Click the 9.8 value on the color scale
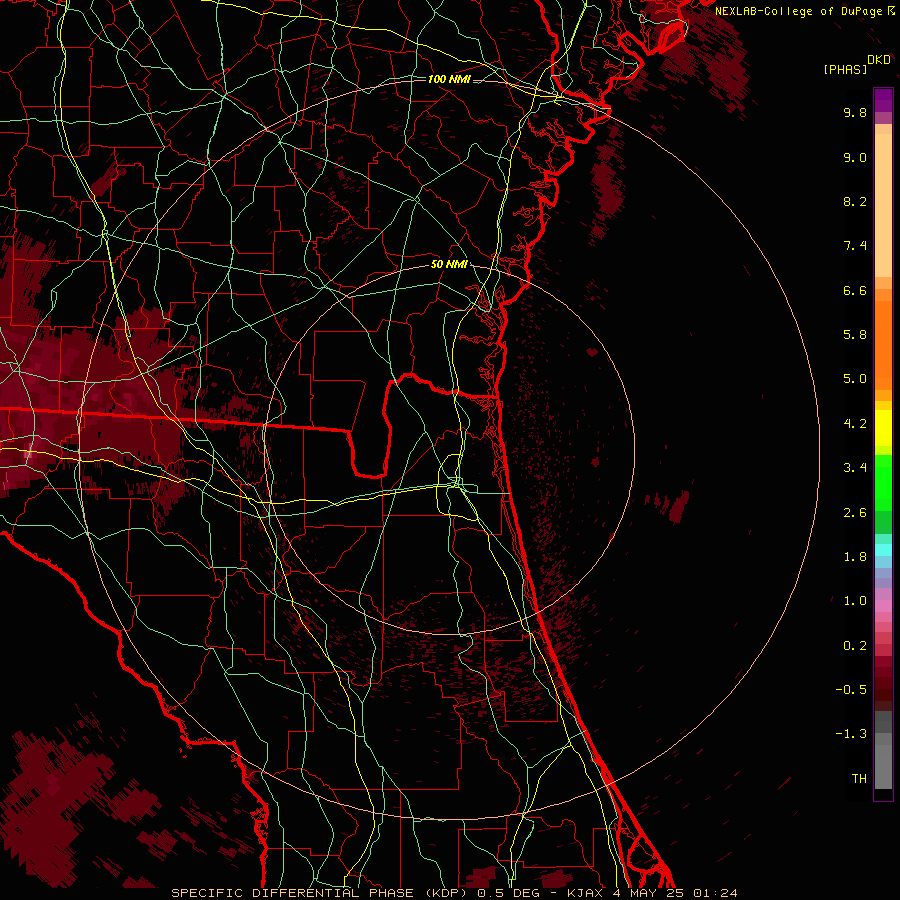Image resolution: width=900 pixels, height=900 pixels. [x=855, y=112]
